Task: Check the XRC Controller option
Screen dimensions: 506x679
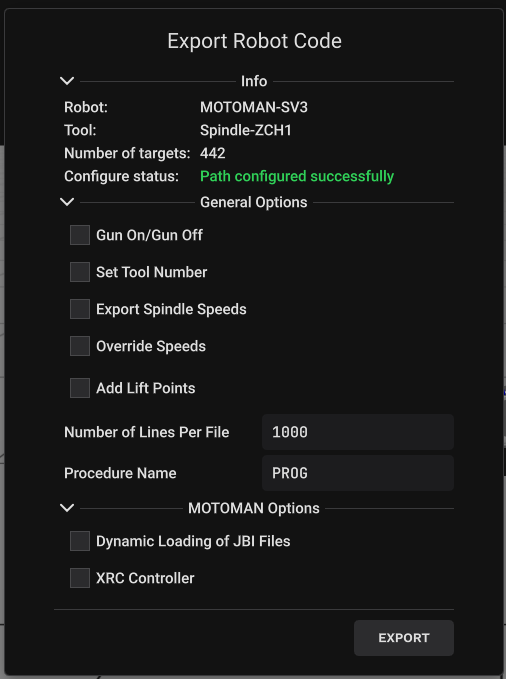Action: click(x=80, y=578)
